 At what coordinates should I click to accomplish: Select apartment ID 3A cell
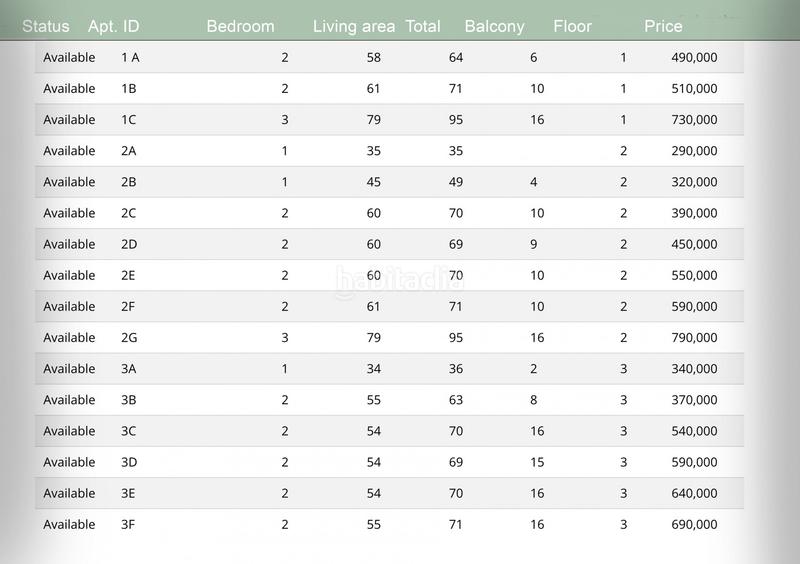click(129, 369)
